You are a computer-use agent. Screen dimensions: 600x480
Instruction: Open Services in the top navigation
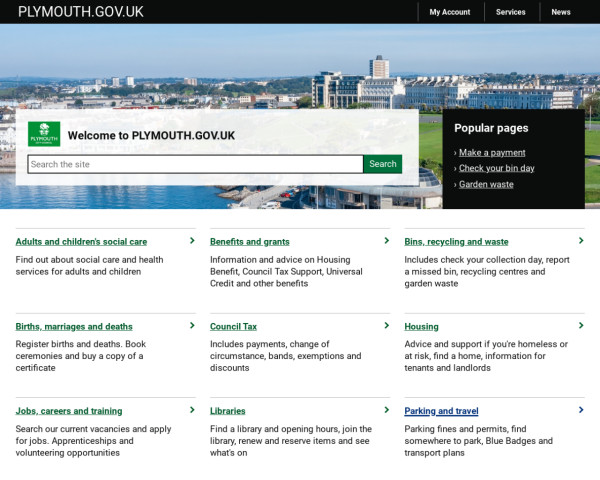(x=510, y=12)
